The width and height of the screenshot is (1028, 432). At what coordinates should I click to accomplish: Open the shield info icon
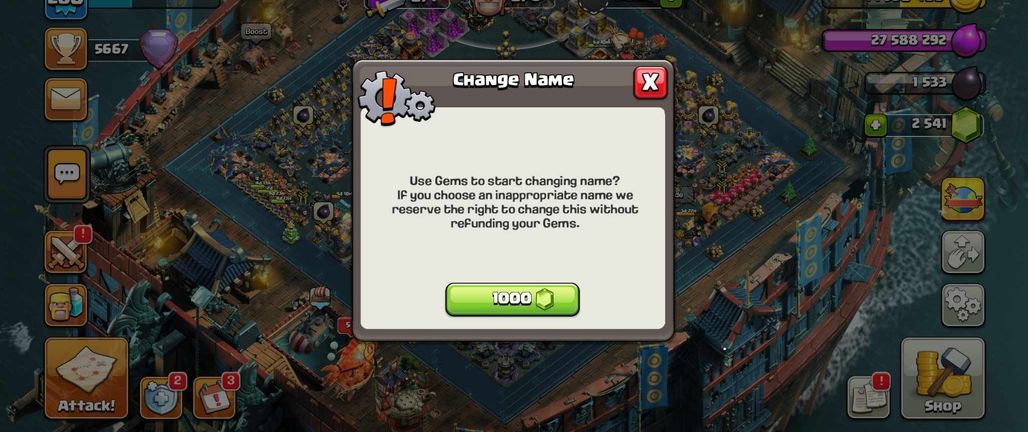pyautogui.click(x=161, y=398)
